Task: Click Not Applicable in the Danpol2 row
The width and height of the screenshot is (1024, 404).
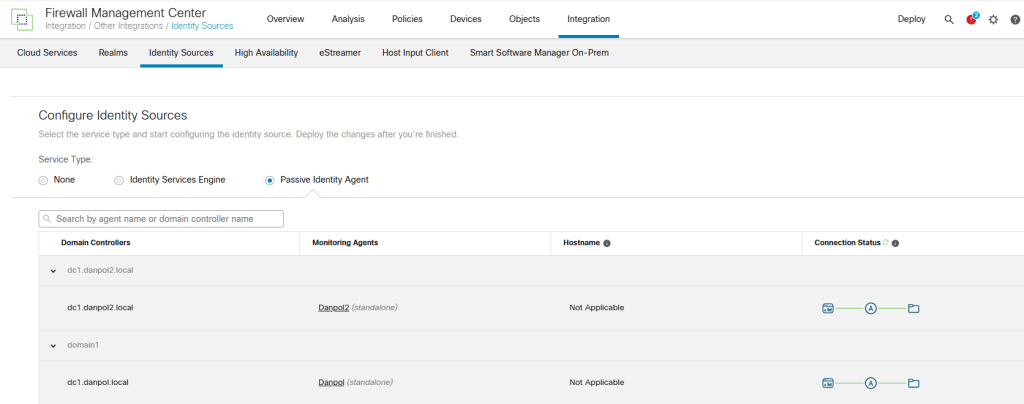Action: pyautogui.click(x=597, y=307)
